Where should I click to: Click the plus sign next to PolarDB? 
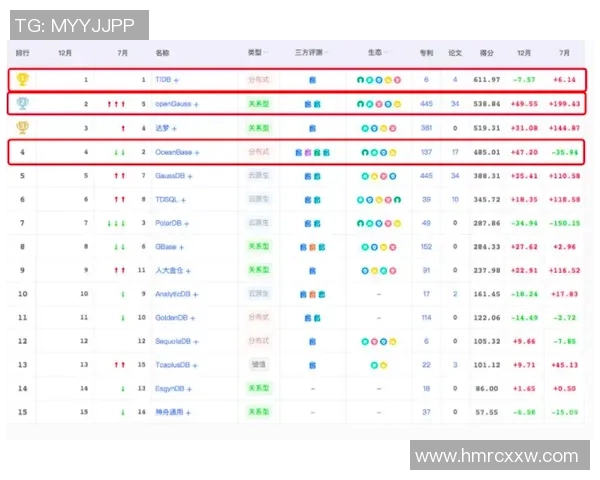click(x=187, y=223)
